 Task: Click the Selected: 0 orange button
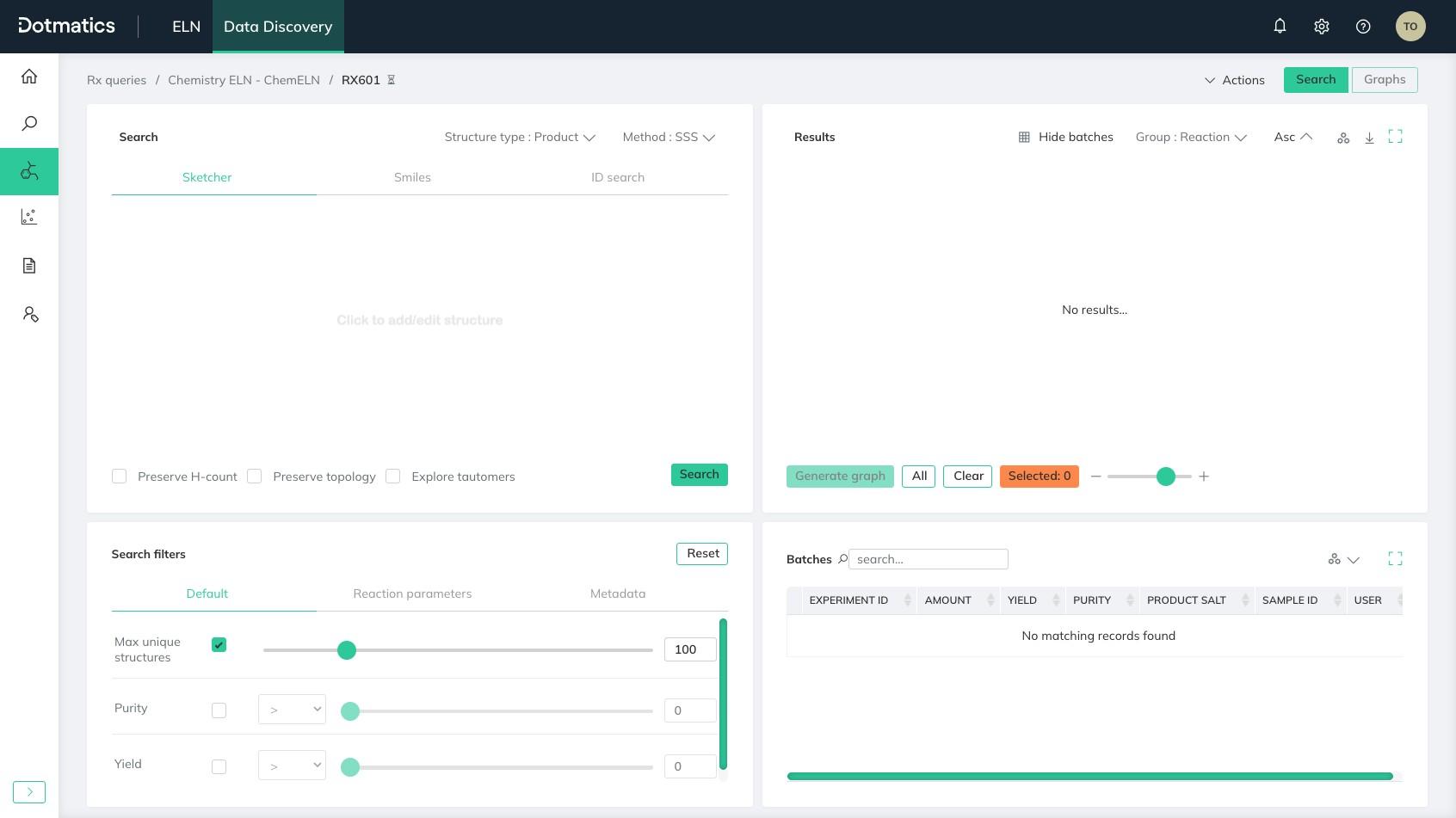(1040, 477)
